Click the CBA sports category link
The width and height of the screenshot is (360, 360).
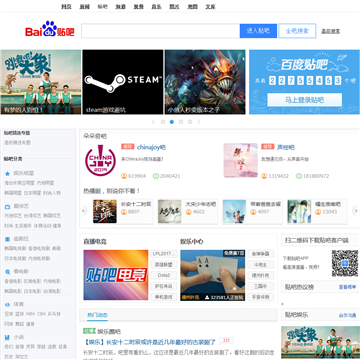(x=41, y=314)
